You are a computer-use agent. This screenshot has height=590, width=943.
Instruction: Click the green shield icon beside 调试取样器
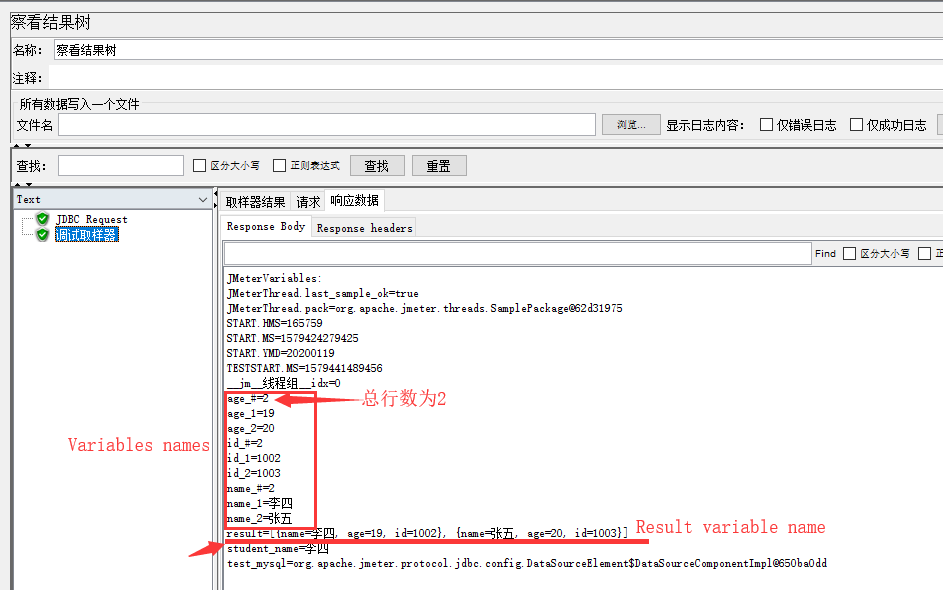pos(42,235)
